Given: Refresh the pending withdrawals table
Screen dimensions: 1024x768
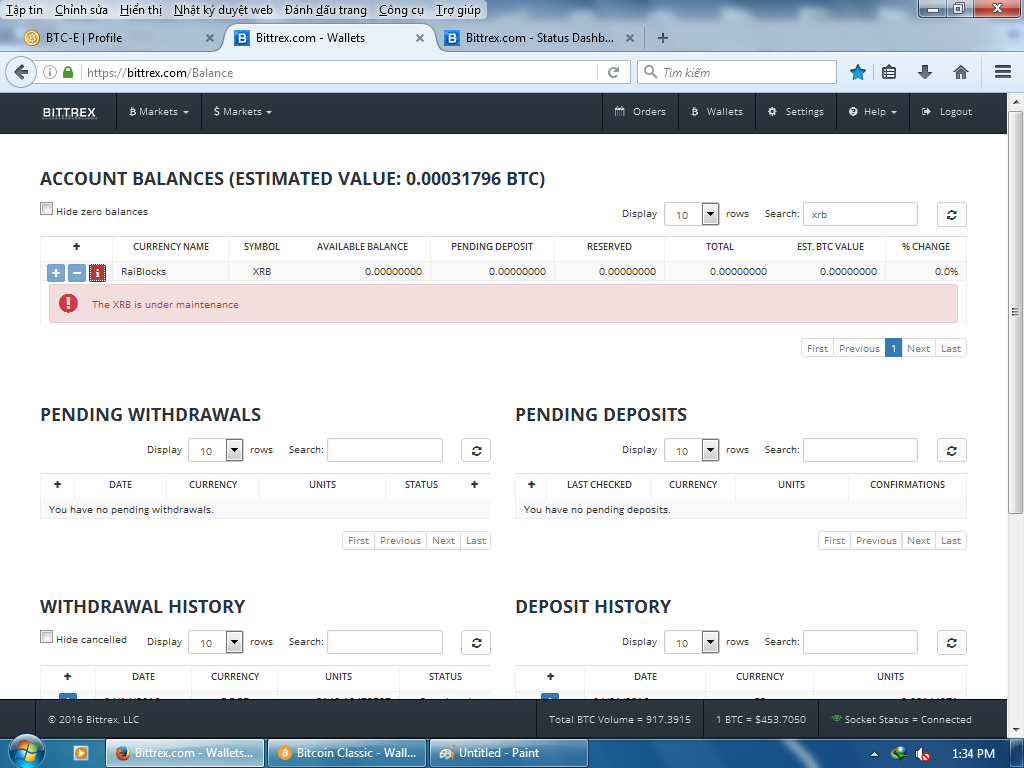Looking at the screenshot, I should pyautogui.click(x=476, y=450).
